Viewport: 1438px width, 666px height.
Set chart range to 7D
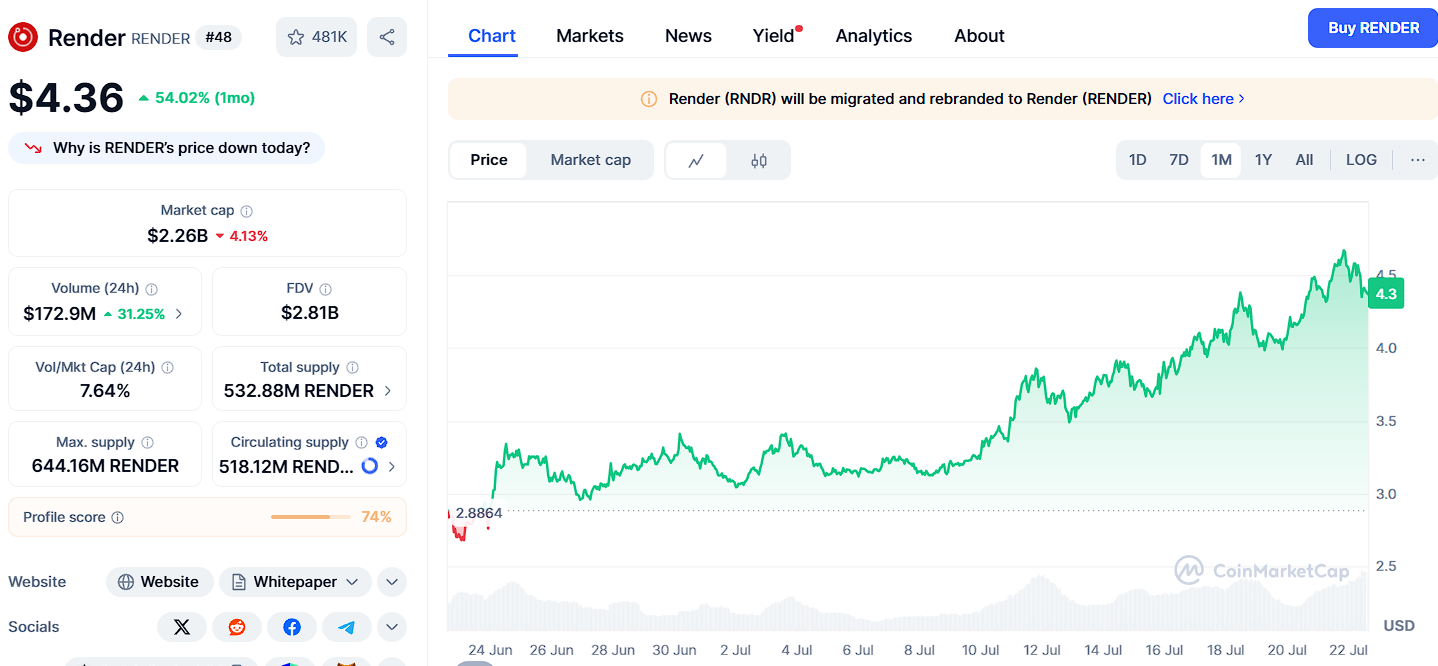[x=1179, y=160]
